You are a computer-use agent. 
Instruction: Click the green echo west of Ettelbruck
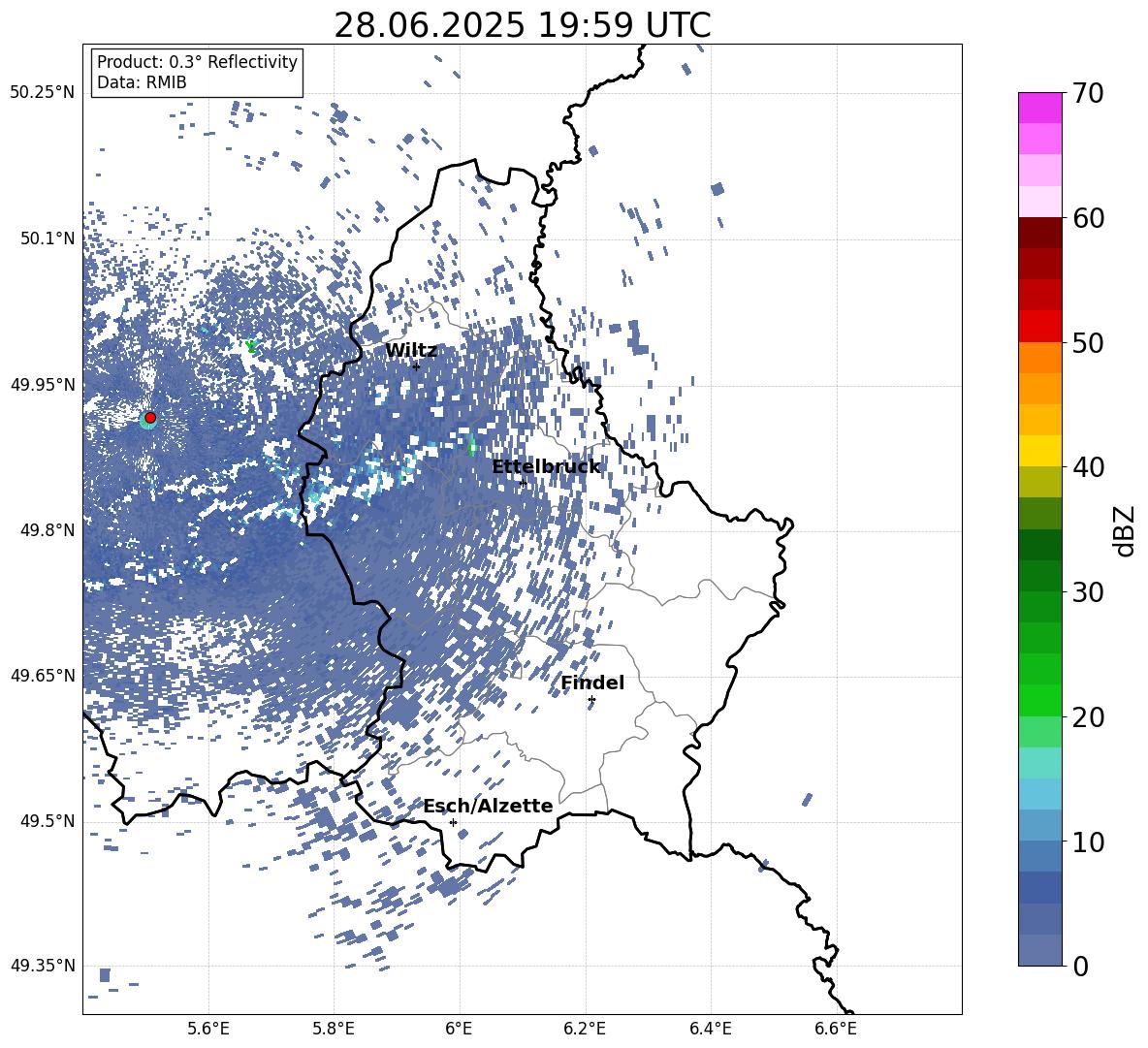coord(471,446)
